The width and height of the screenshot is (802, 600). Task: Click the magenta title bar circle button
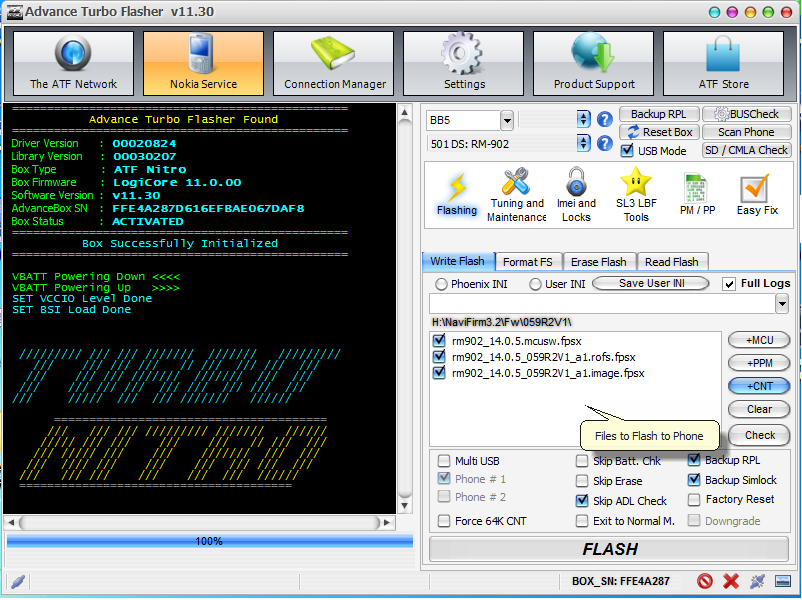[x=732, y=12]
